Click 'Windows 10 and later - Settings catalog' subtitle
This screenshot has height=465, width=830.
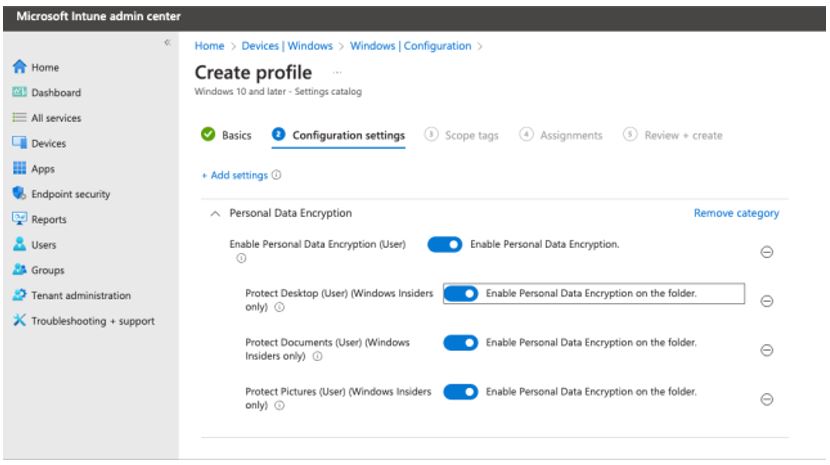click(x=278, y=92)
